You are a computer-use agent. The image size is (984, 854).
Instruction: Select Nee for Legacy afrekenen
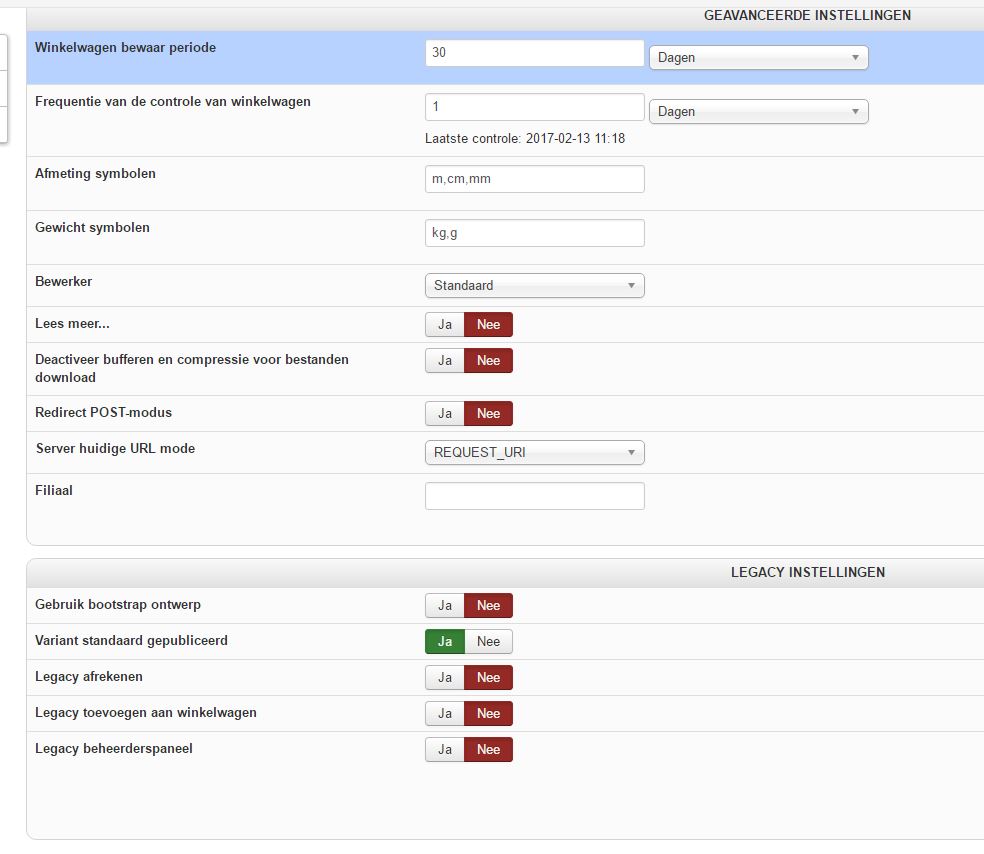488,678
